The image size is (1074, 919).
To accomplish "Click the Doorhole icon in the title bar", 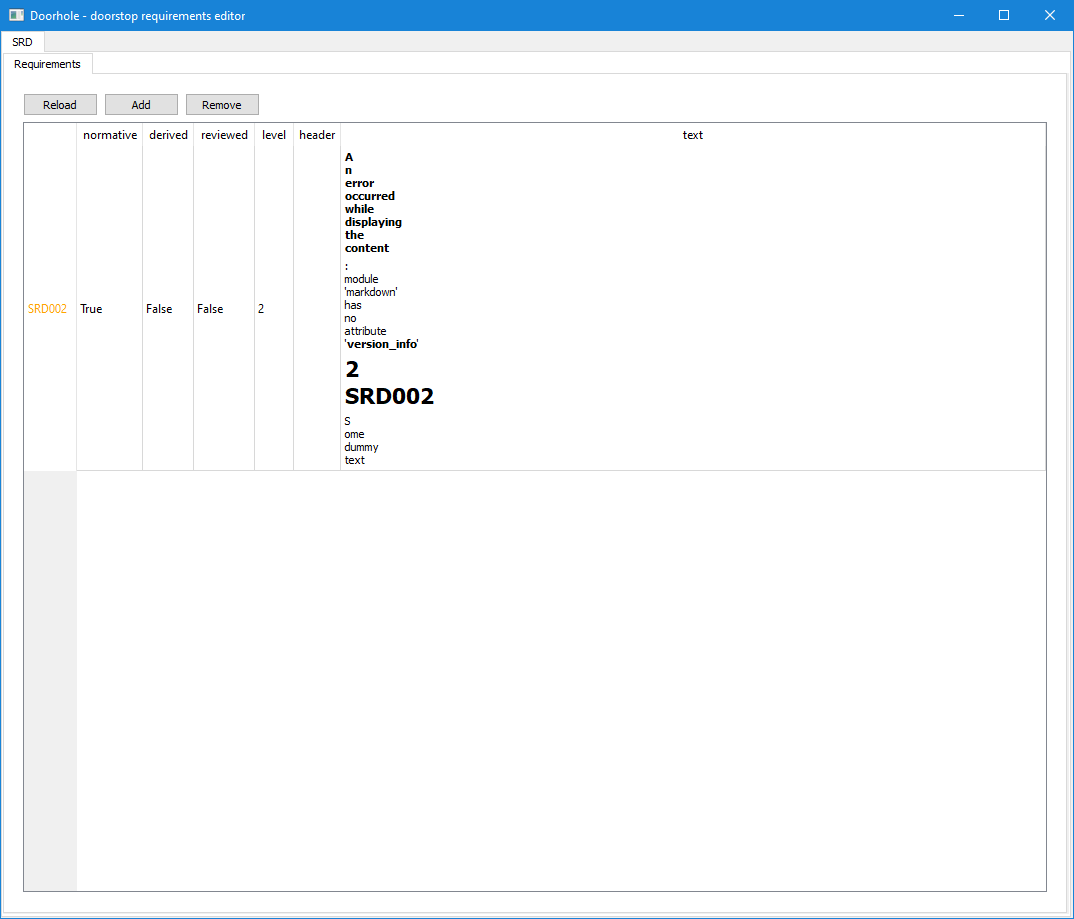I will (14, 15).
